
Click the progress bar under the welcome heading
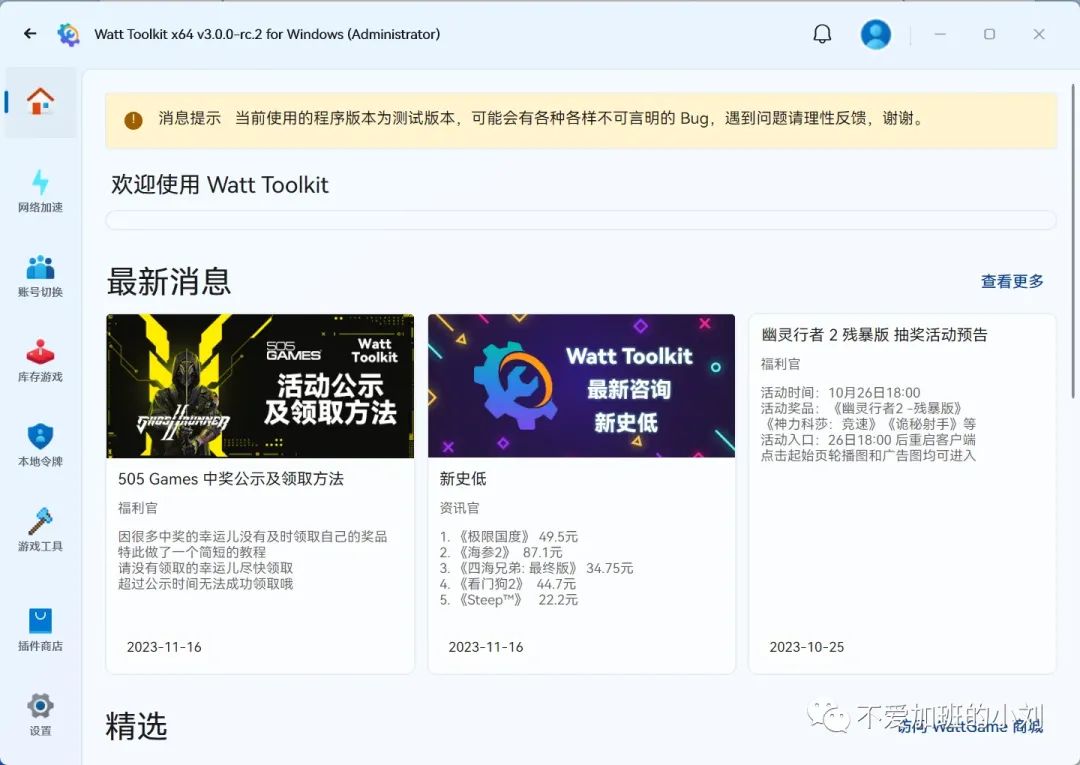point(580,219)
